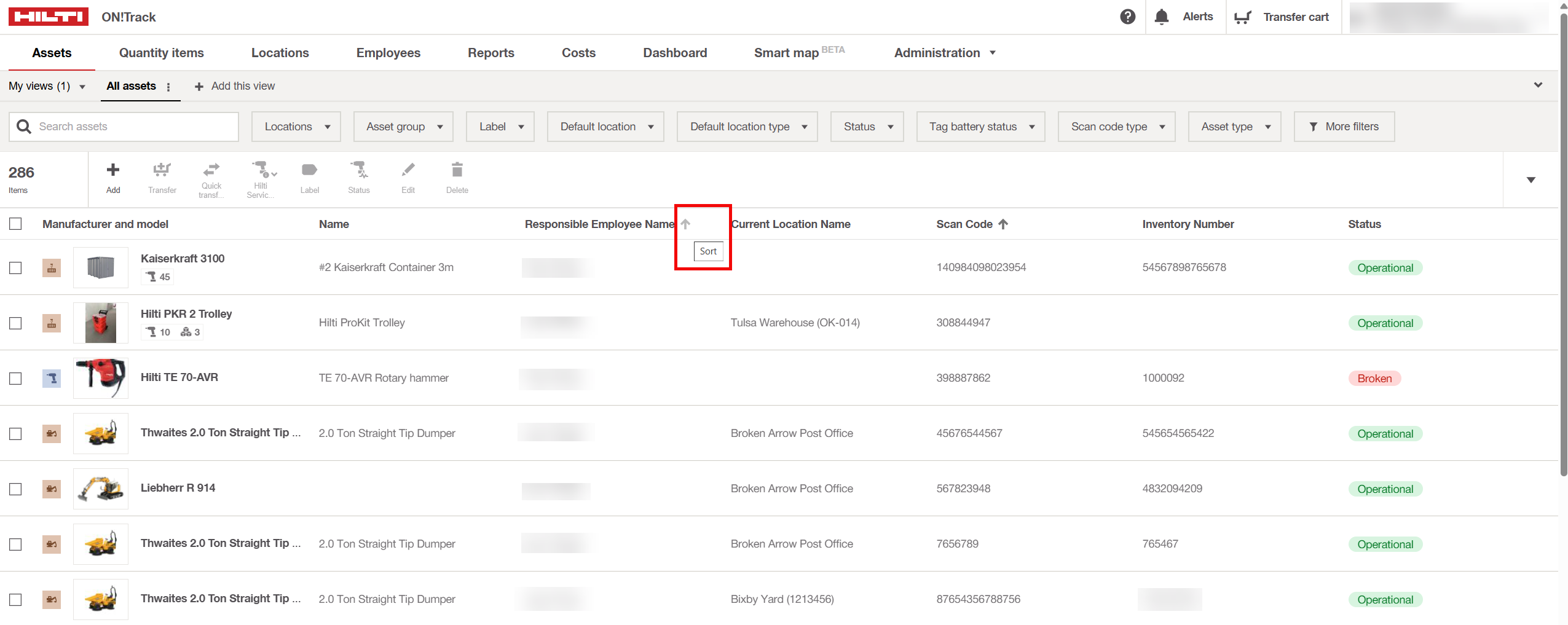Select the Kaiserkraft 3100 row checkbox
The image size is (1568, 625).
tap(15, 268)
